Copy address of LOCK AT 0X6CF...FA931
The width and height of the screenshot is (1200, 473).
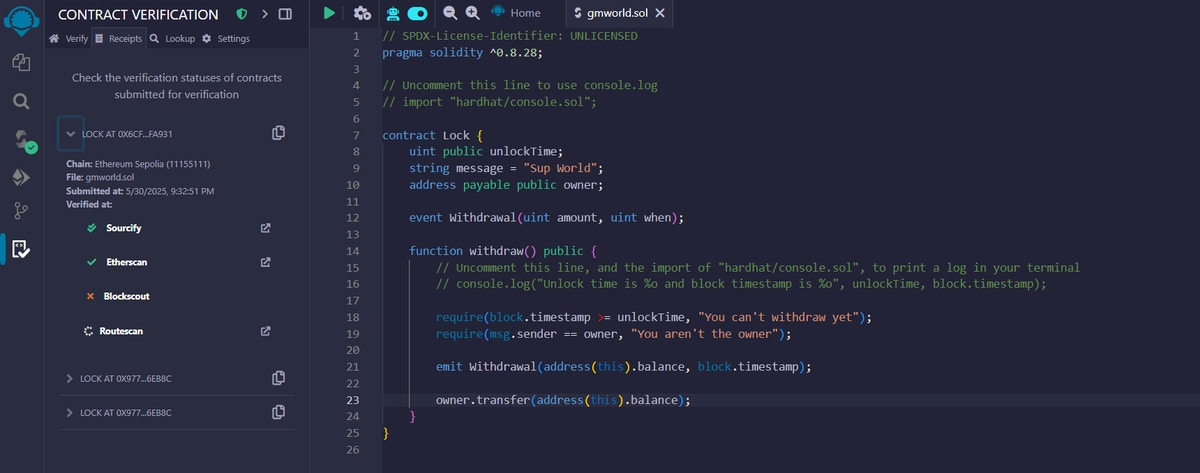(279, 133)
